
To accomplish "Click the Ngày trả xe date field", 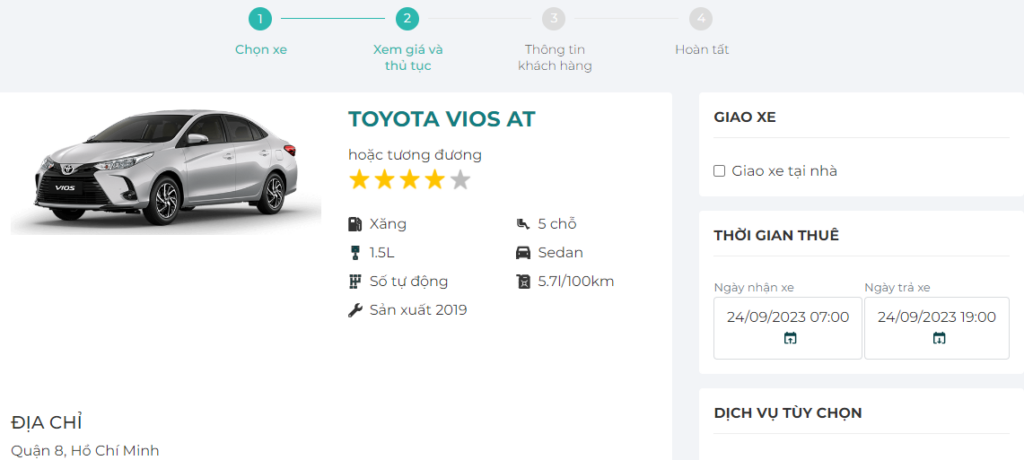I will click(936, 317).
